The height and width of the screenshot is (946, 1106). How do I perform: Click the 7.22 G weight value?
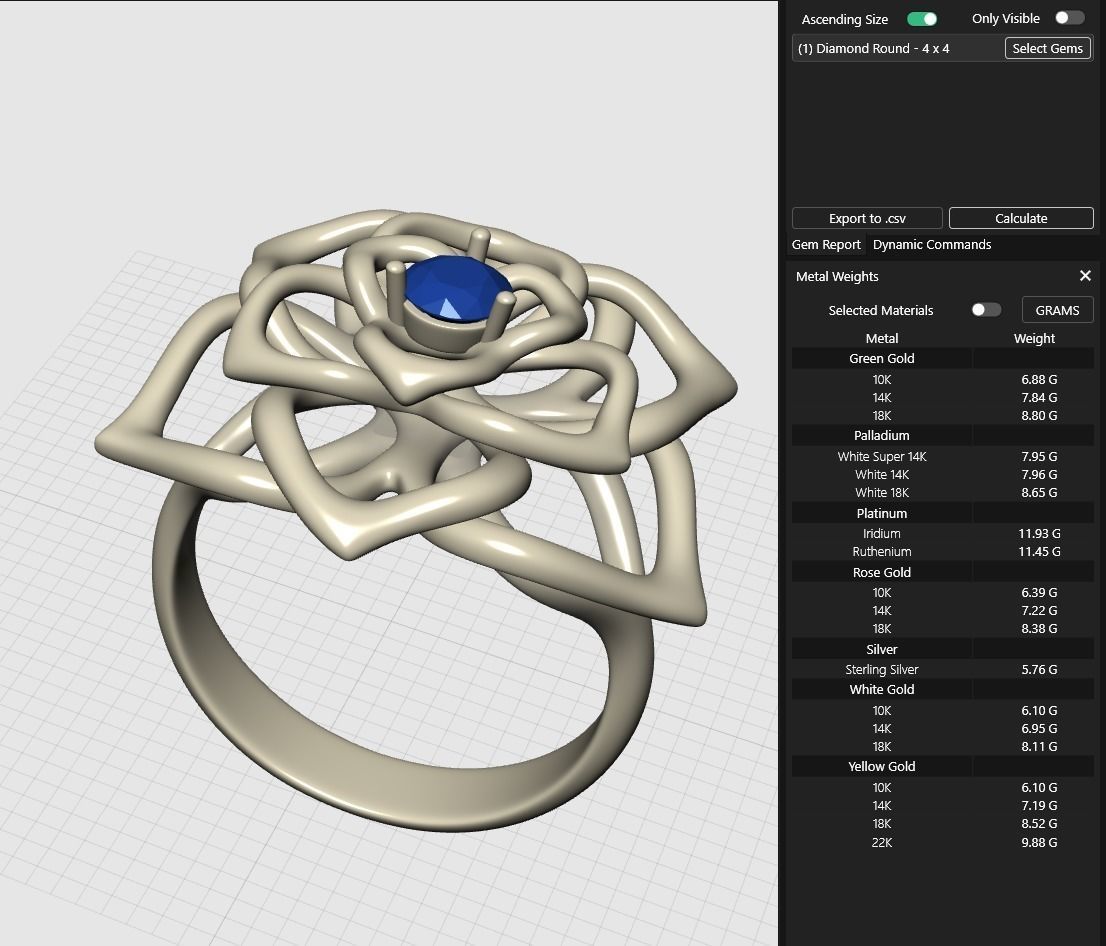coord(1039,611)
